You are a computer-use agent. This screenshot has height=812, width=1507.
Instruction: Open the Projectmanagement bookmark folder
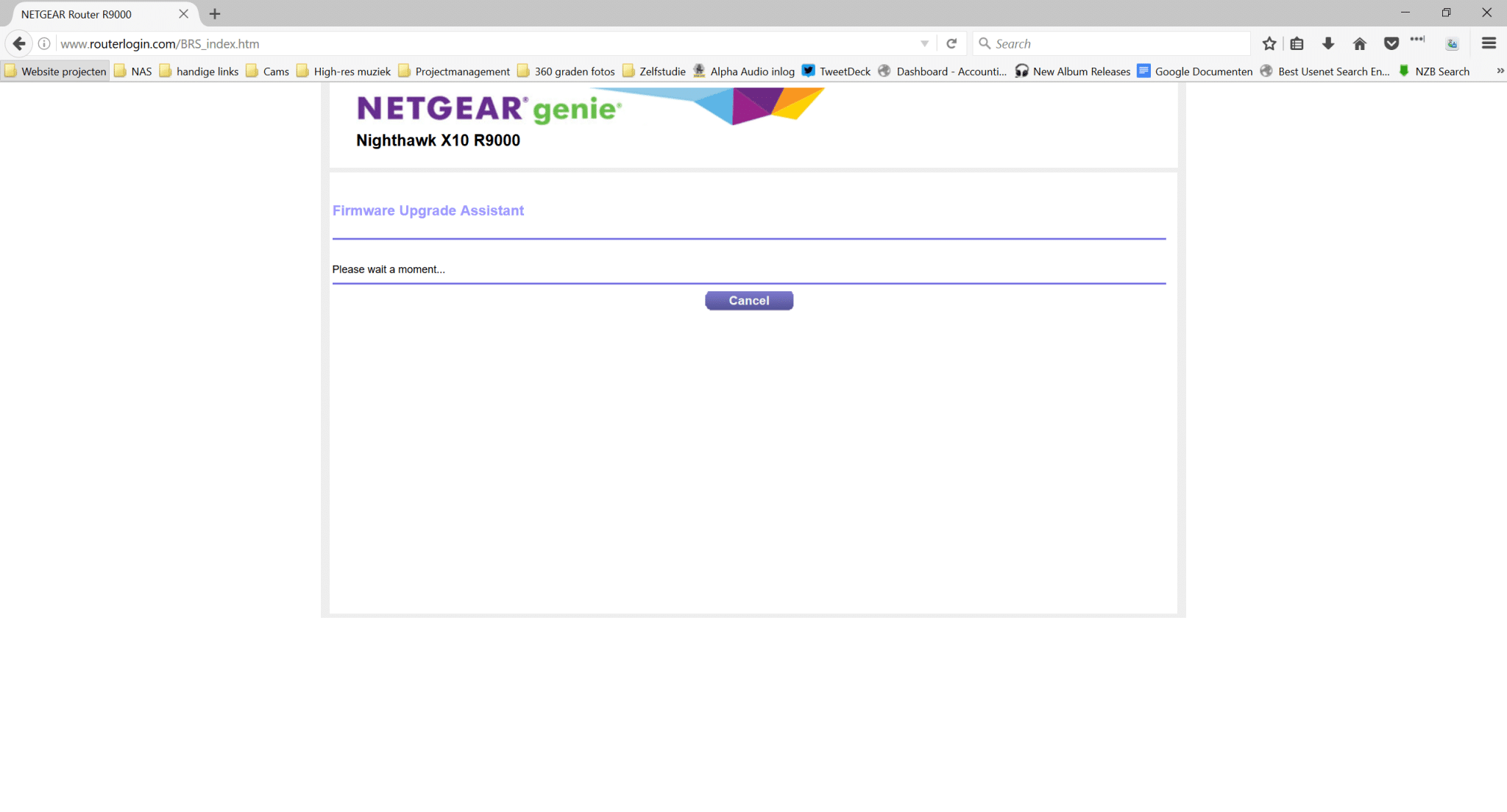coord(454,71)
